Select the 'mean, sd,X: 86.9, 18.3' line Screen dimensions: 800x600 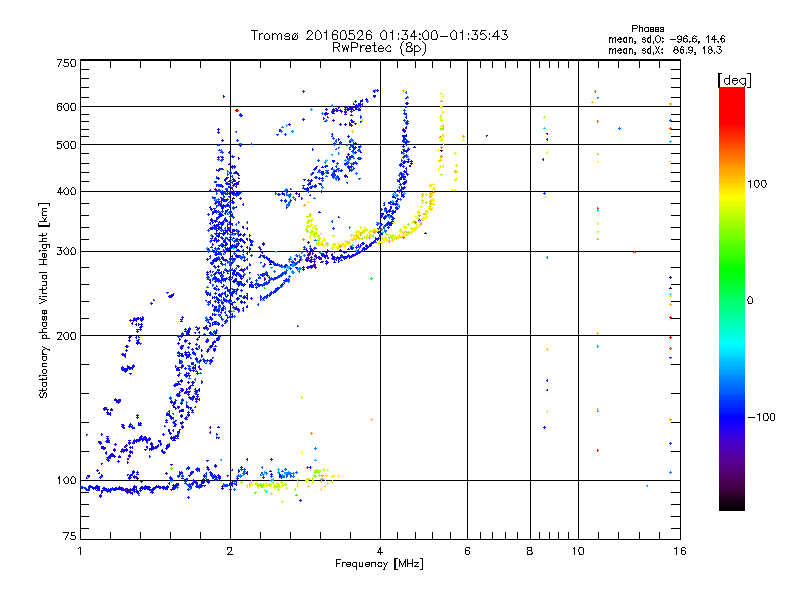[665, 50]
